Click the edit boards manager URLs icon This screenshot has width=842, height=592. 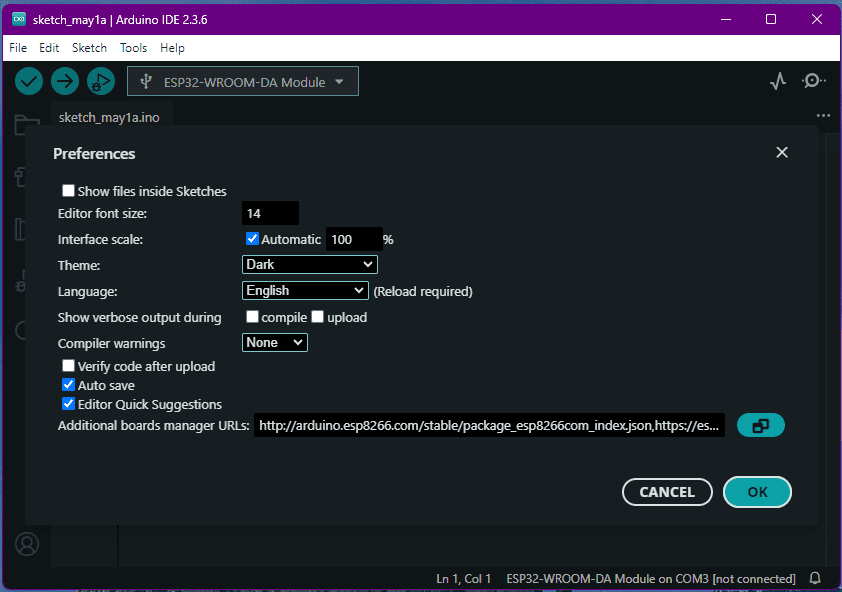point(761,425)
